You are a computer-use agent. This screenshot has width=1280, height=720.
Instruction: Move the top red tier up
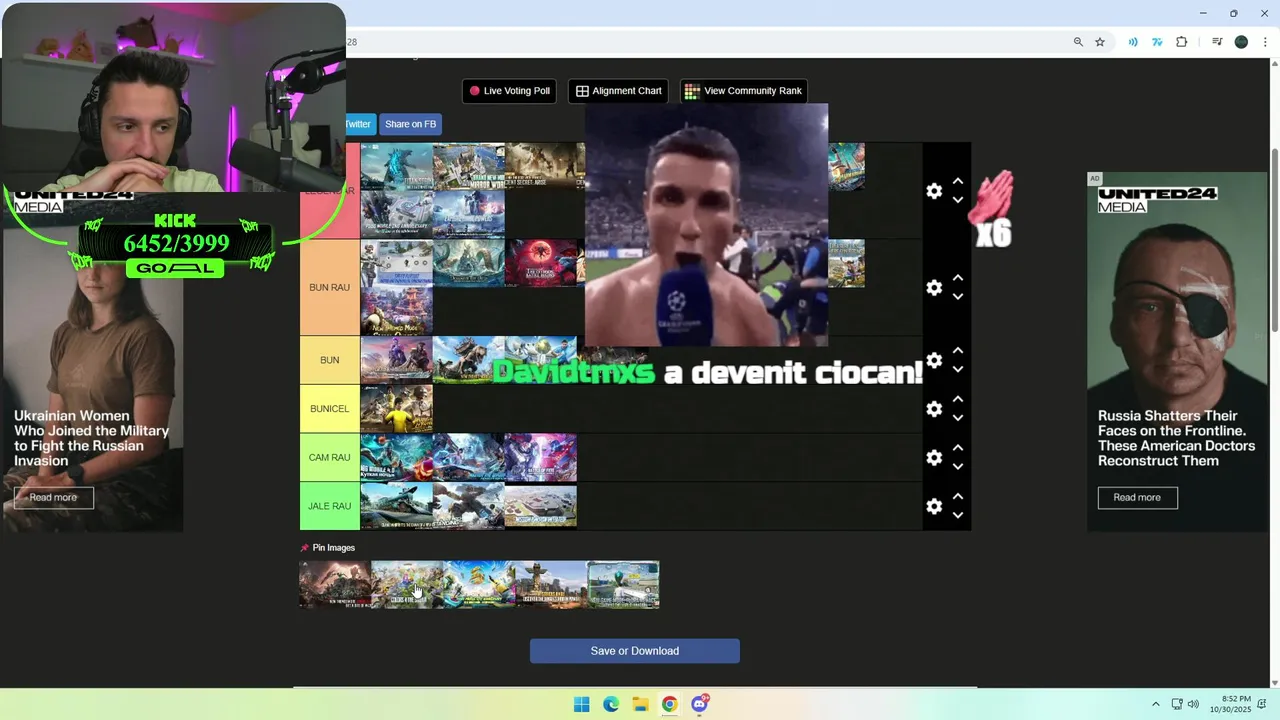958,181
